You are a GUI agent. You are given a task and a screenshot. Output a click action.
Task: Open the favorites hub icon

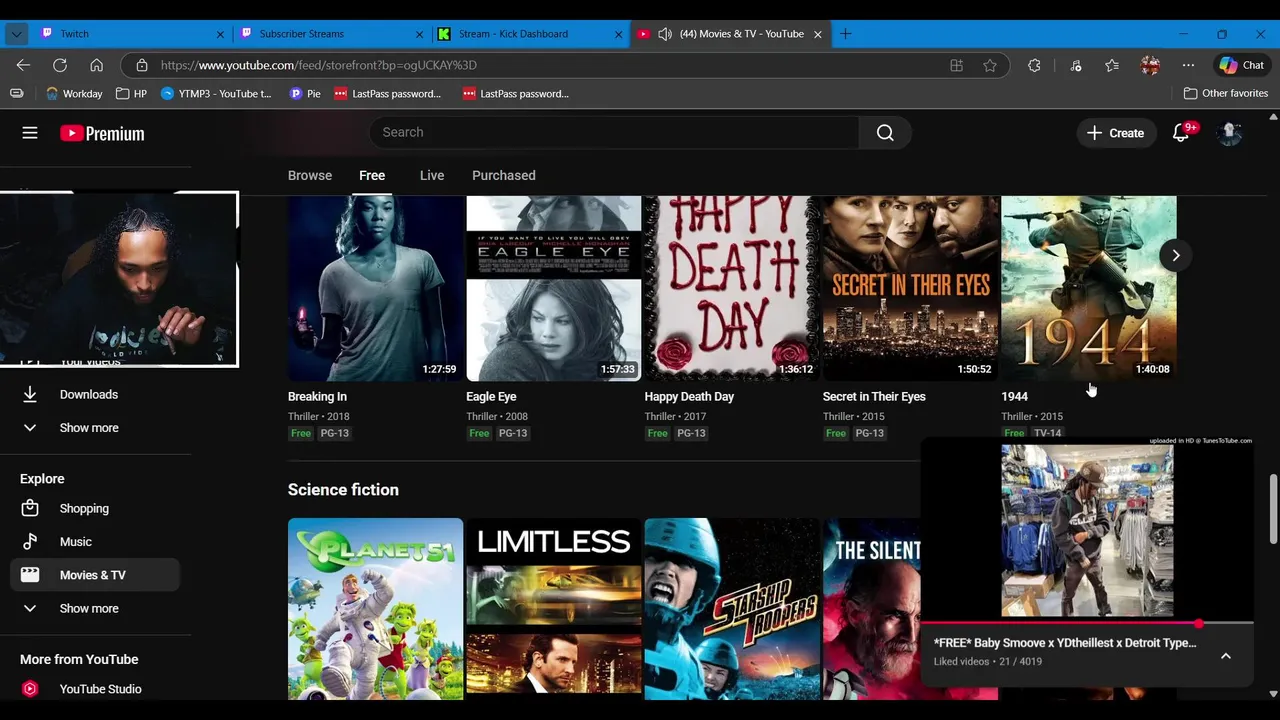pyautogui.click(x=1112, y=65)
